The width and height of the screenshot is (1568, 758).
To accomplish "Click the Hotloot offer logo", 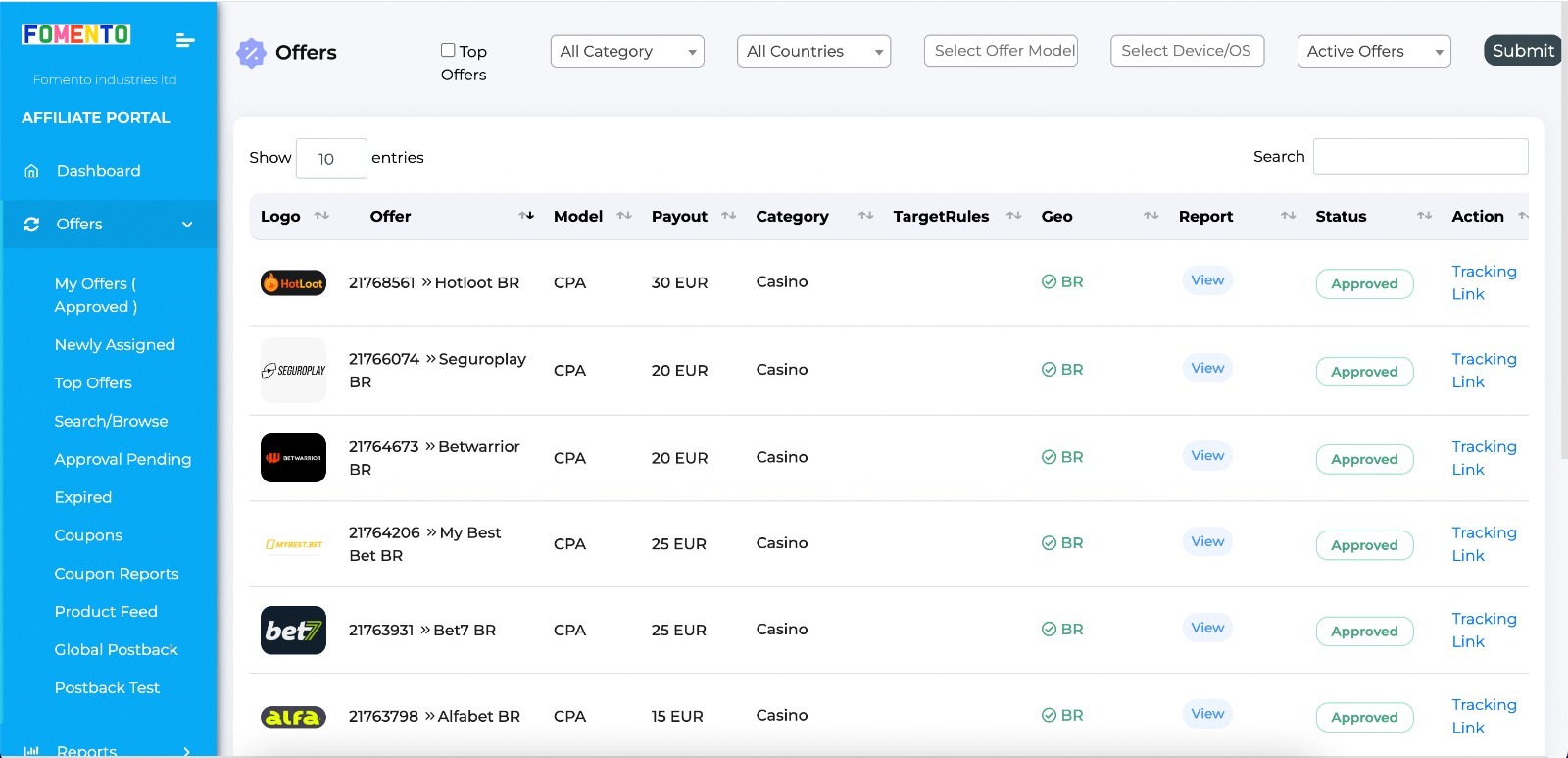I will click(x=293, y=283).
